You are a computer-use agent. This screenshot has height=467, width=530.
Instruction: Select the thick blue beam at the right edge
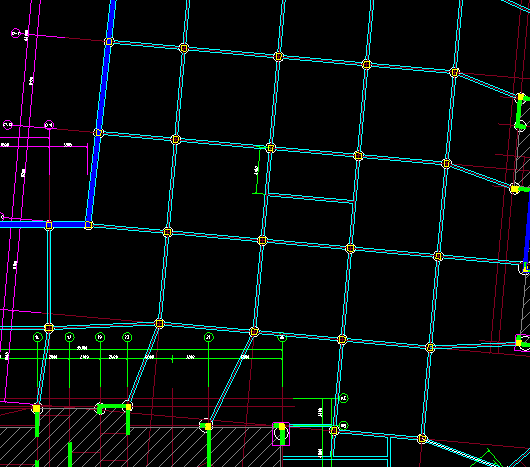[527, 230]
